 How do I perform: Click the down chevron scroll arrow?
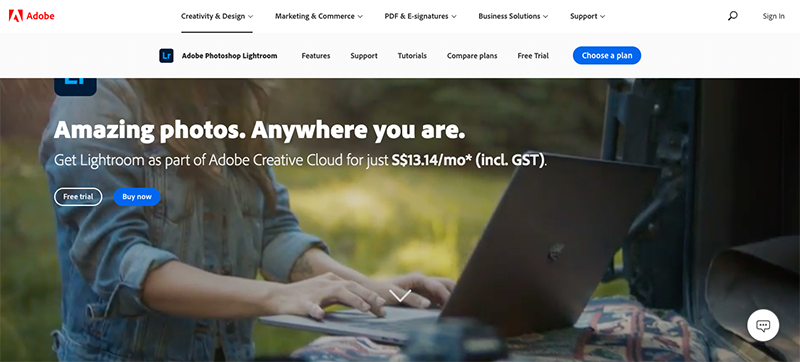[x=400, y=295]
